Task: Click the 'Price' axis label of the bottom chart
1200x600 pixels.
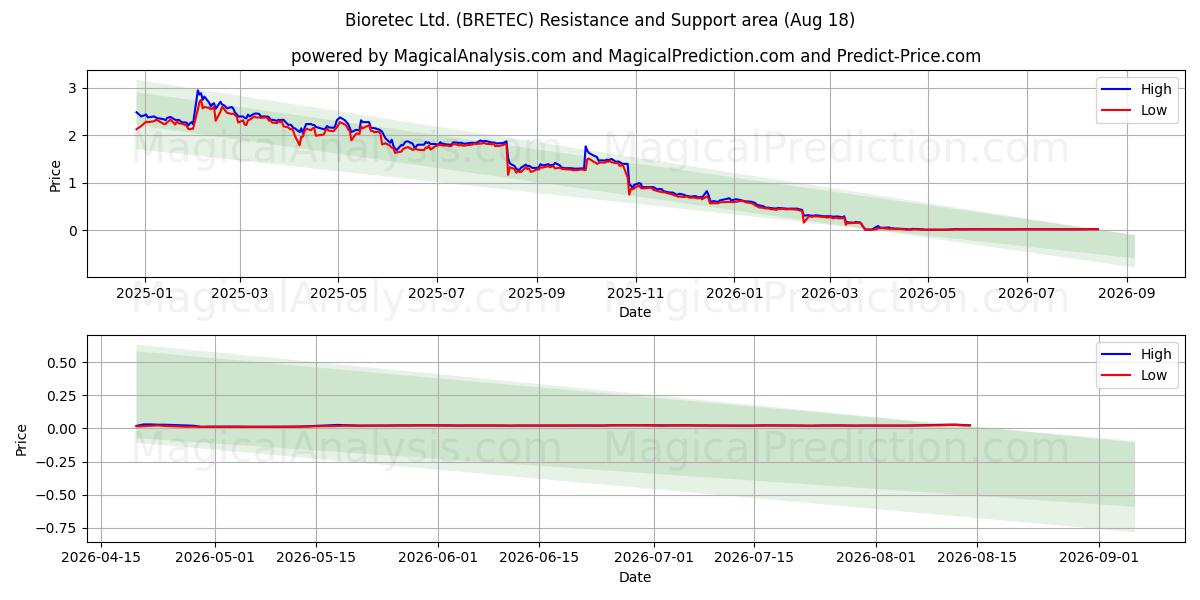Action: [23, 438]
